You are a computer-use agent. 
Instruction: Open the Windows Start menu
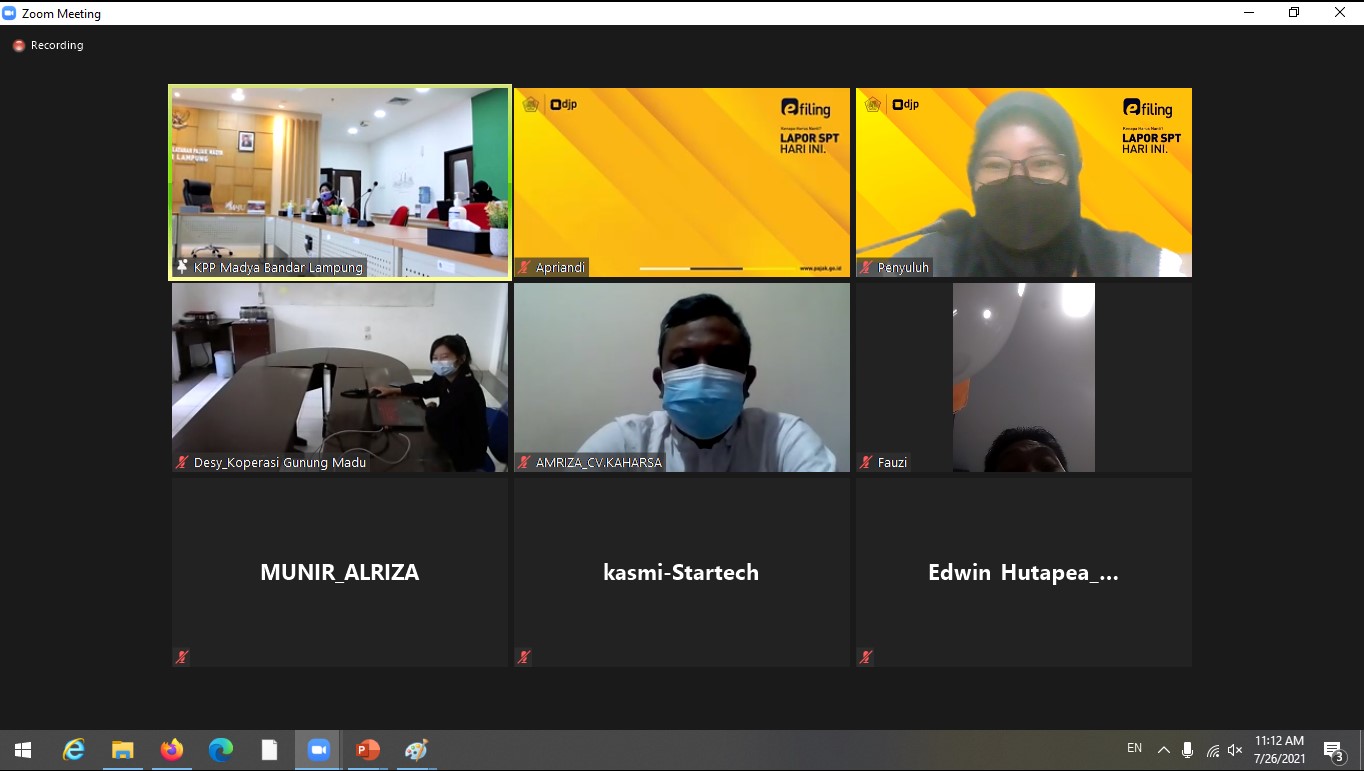tap(23, 750)
